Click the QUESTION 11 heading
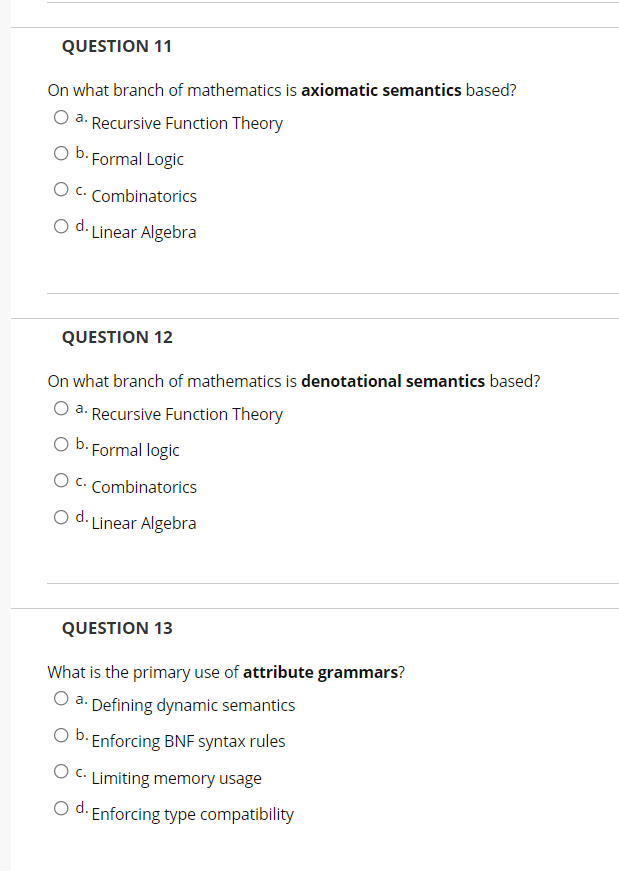This screenshot has width=619, height=871. pos(117,46)
